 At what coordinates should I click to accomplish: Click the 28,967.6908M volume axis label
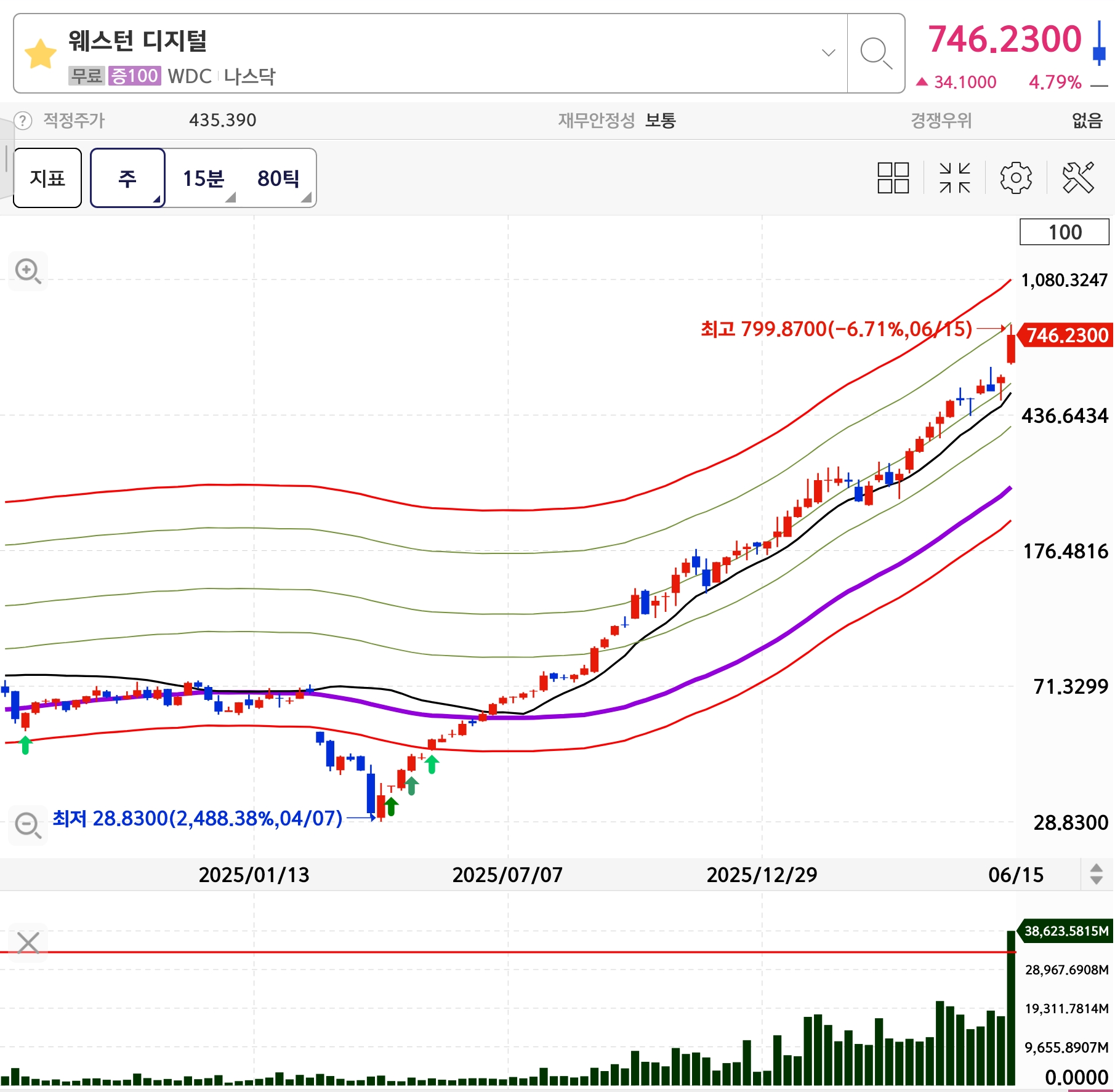tap(1067, 970)
